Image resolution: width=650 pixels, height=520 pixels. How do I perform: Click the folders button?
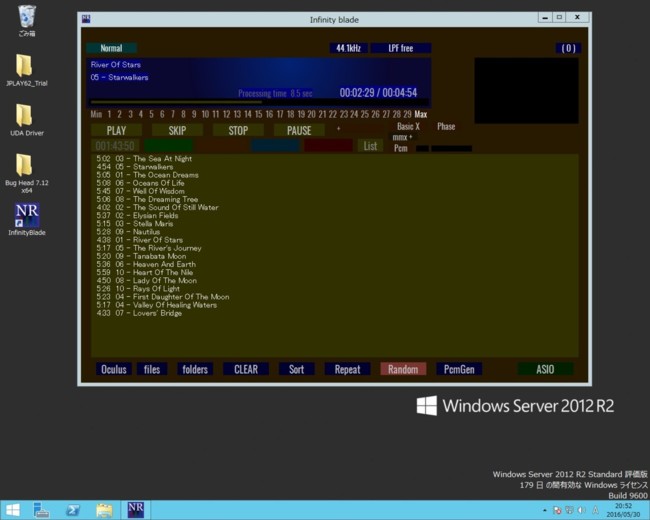[195, 369]
